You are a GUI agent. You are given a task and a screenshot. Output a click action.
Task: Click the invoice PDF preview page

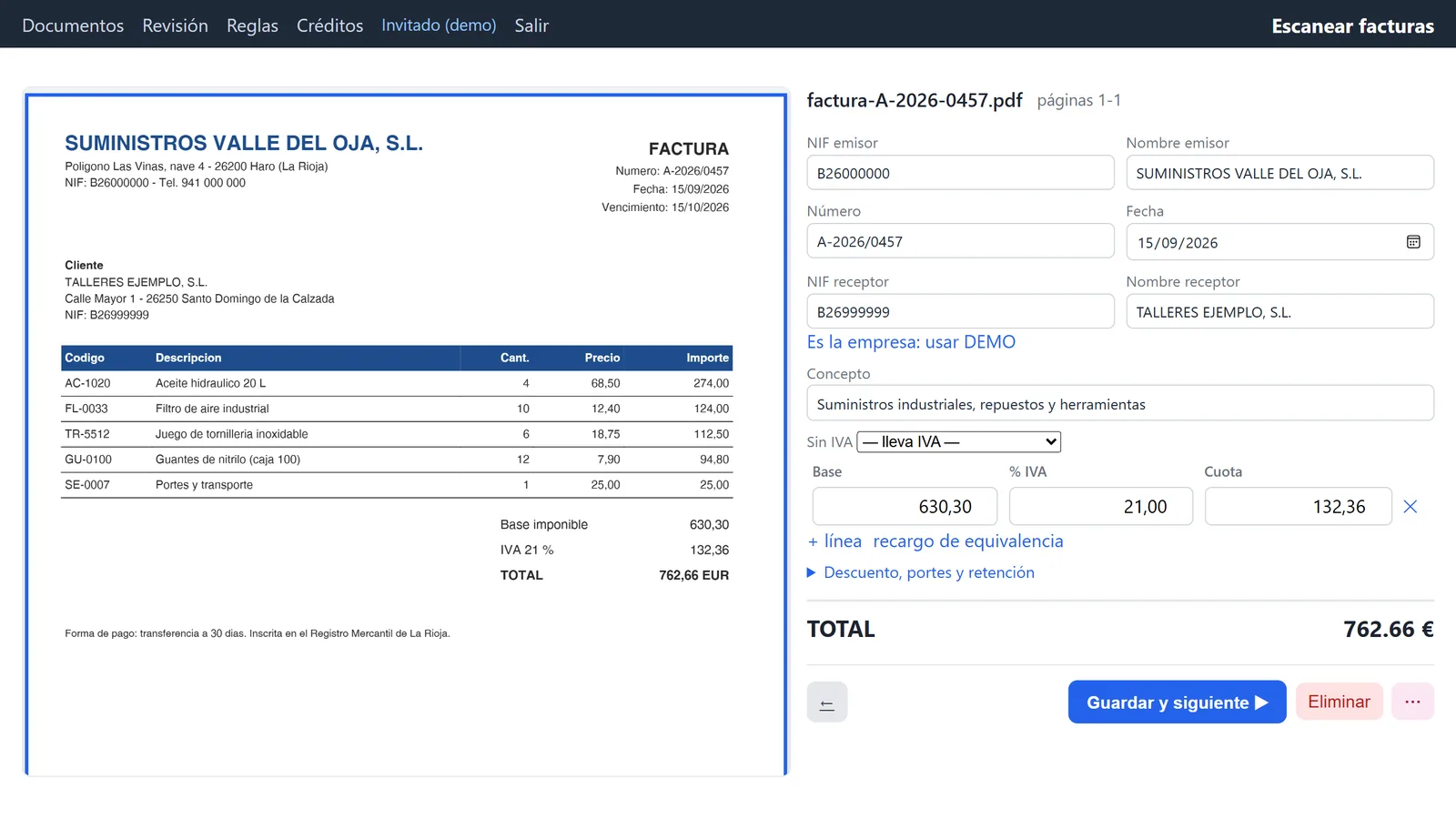click(406, 434)
